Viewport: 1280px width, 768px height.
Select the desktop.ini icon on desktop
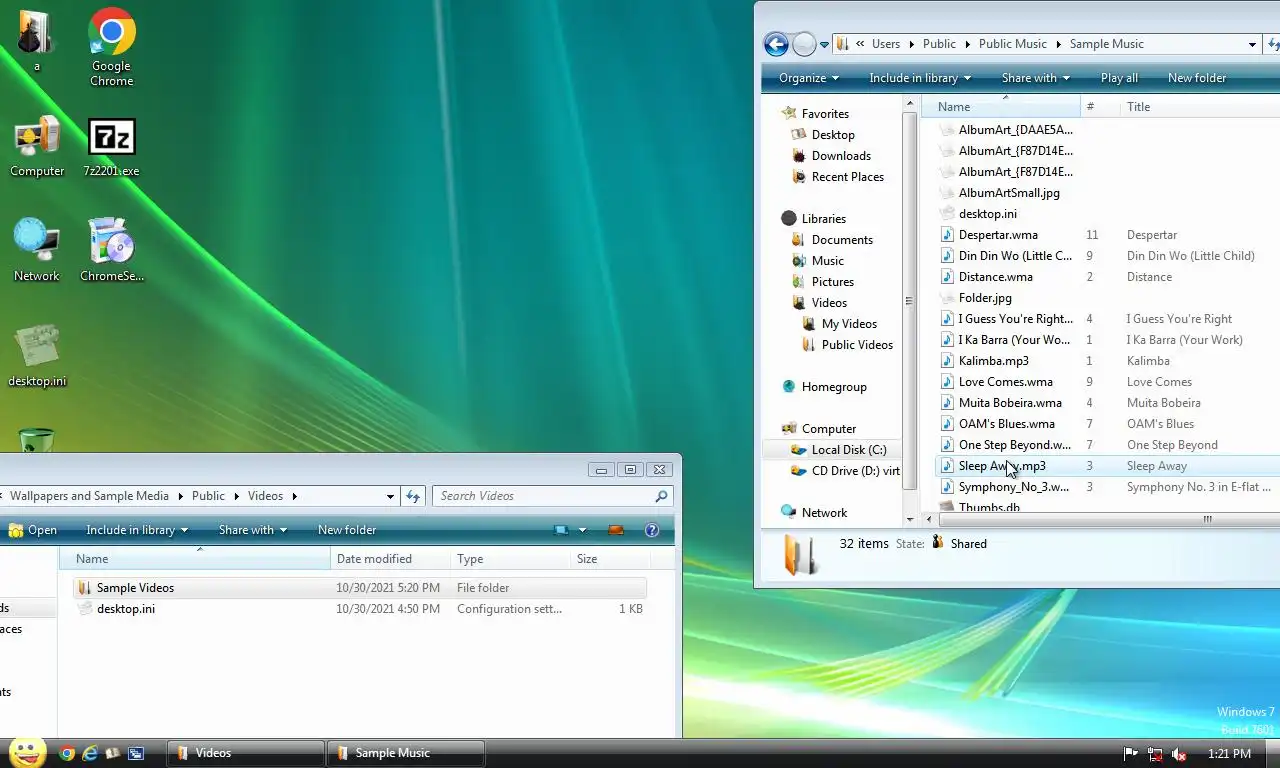pos(37,355)
